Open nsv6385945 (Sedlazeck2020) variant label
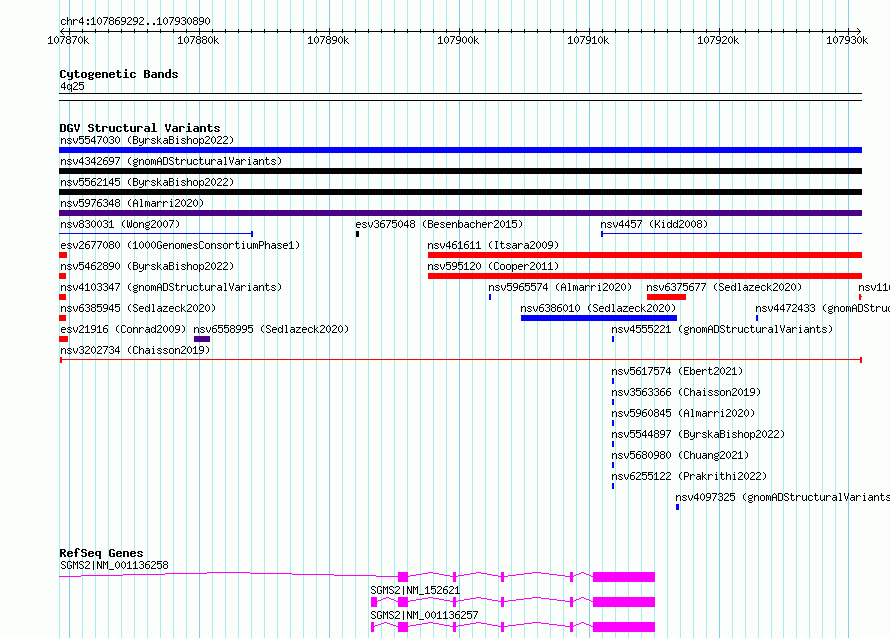This screenshot has height=638, width=890. click(138, 308)
